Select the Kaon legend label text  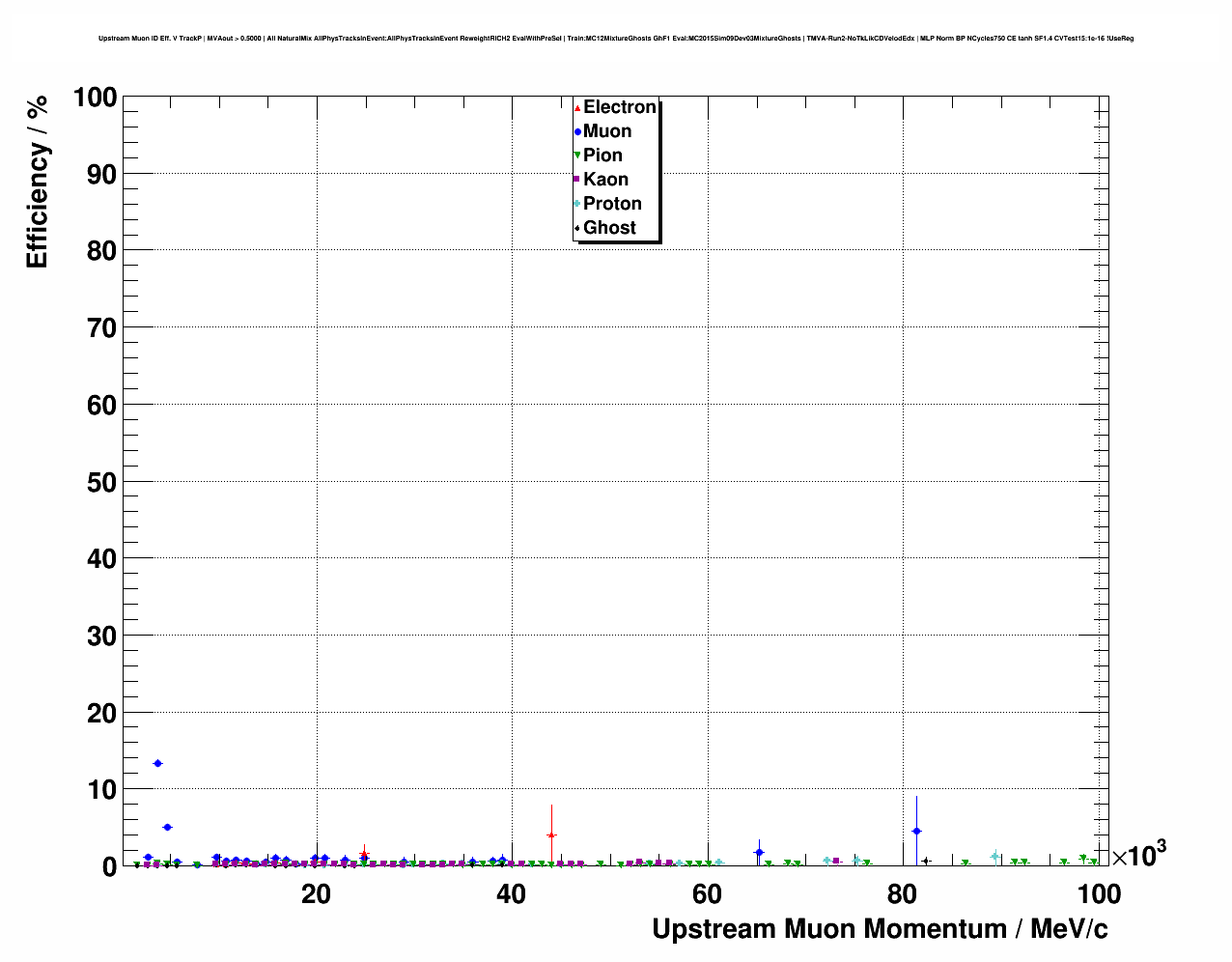(x=605, y=180)
